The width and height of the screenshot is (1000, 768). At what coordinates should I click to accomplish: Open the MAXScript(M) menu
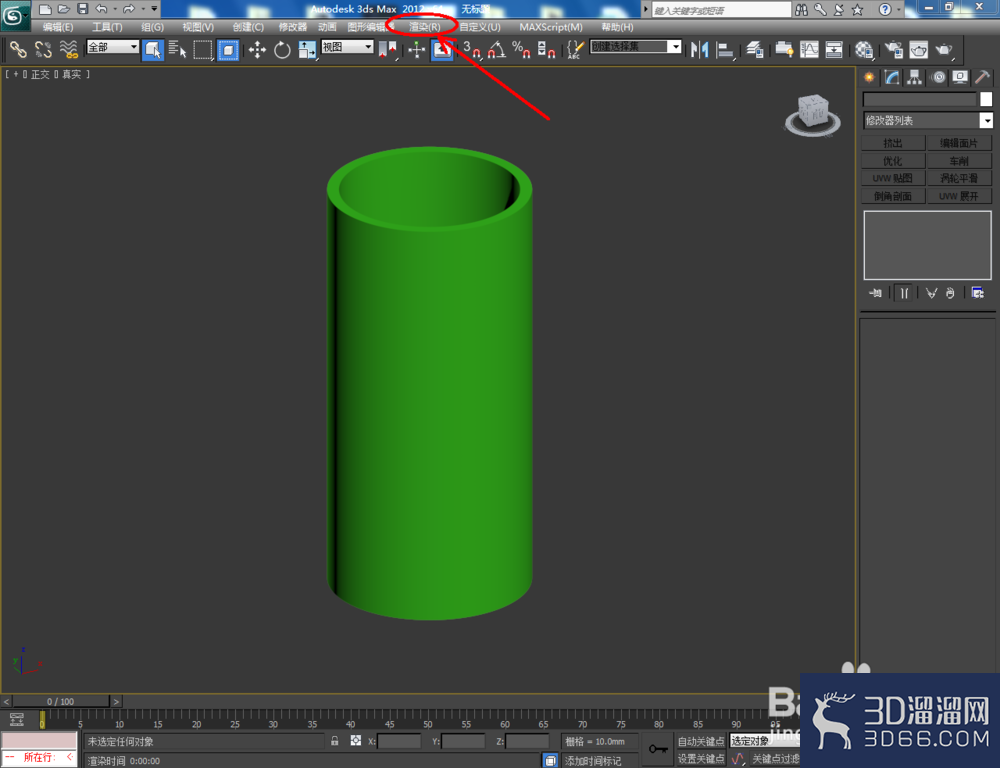[551, 27]
